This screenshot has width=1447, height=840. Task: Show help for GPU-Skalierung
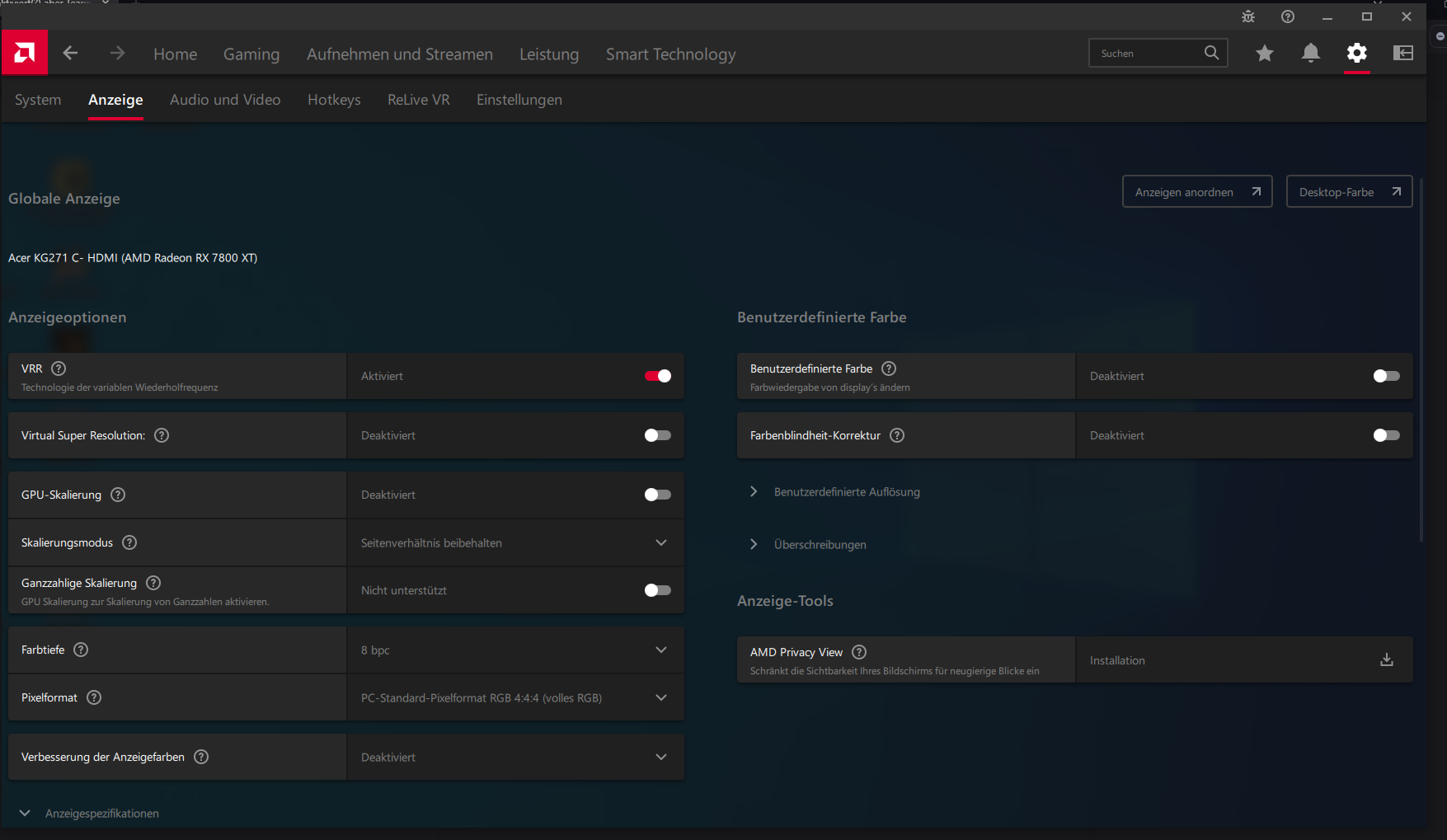(x=118, y=495)
